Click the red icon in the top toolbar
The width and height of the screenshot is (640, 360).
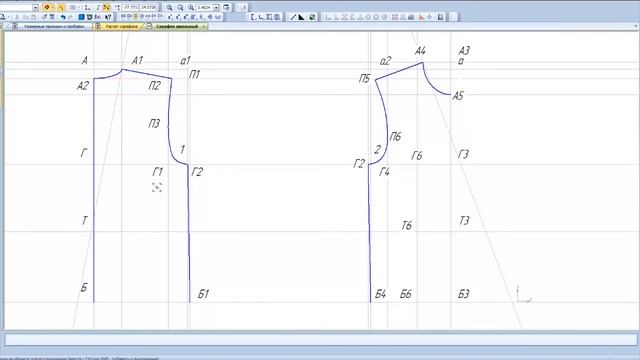tap(47, 7)
